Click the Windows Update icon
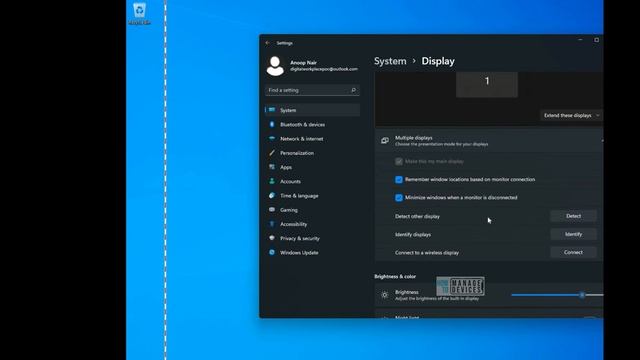Screen dimensions: 640x360 pos(272,252)
